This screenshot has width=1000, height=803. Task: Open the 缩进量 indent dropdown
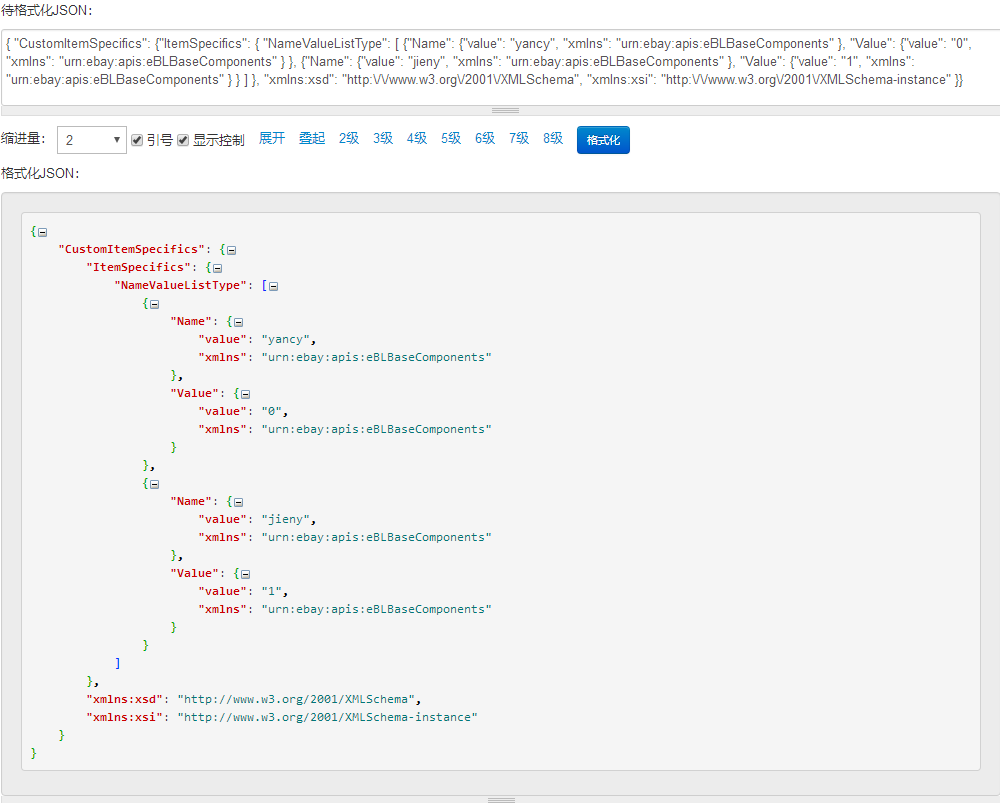[92, 140]
